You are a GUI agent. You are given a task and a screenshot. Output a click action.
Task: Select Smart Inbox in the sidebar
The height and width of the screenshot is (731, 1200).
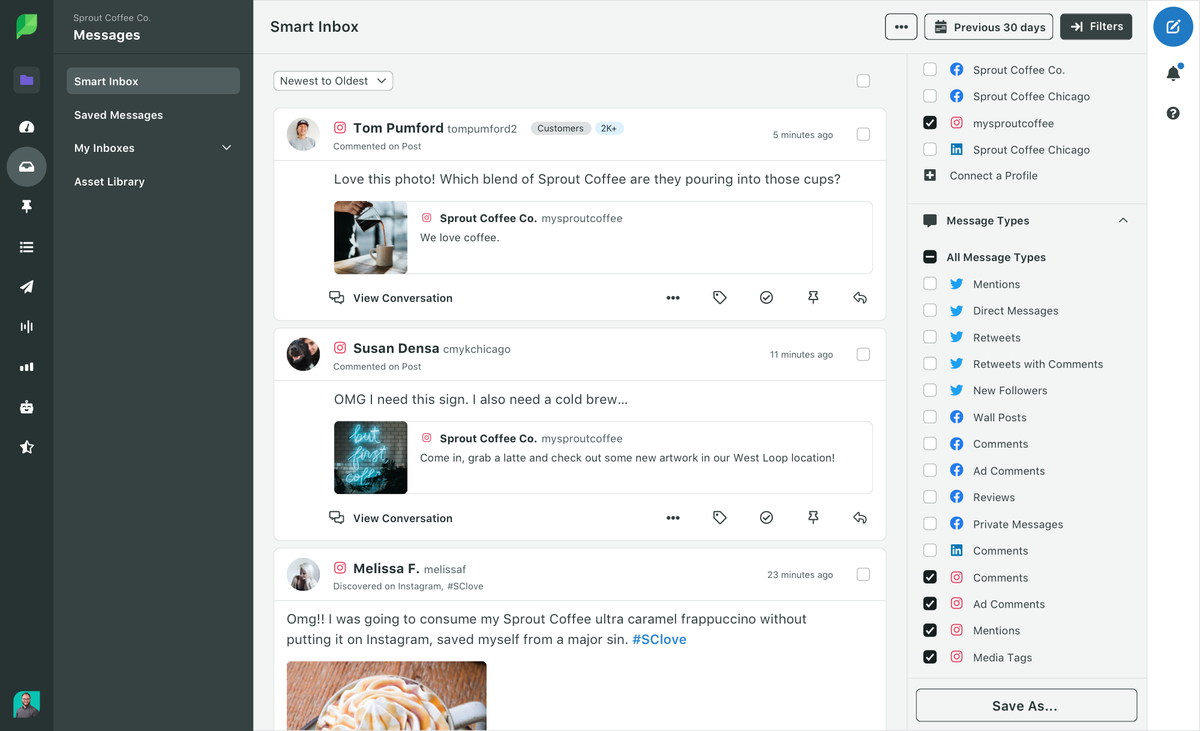click(x=153, y=81)
